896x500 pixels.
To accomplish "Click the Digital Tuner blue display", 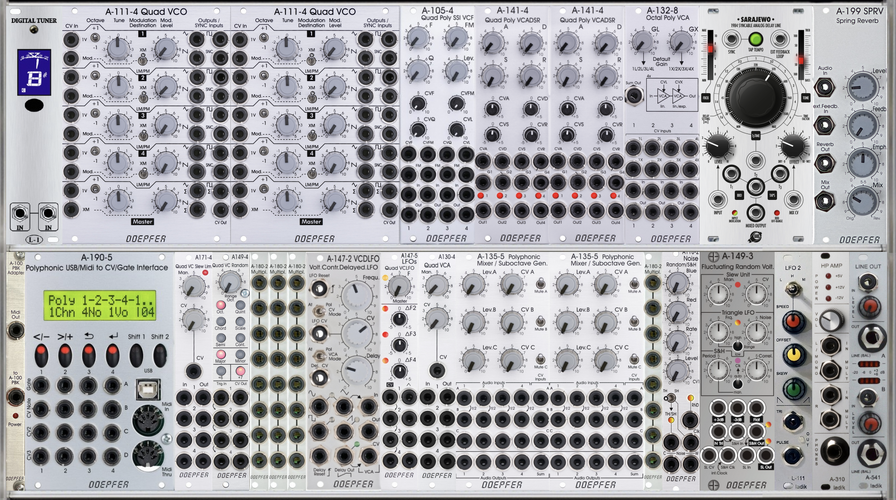I will pos(34,72).
